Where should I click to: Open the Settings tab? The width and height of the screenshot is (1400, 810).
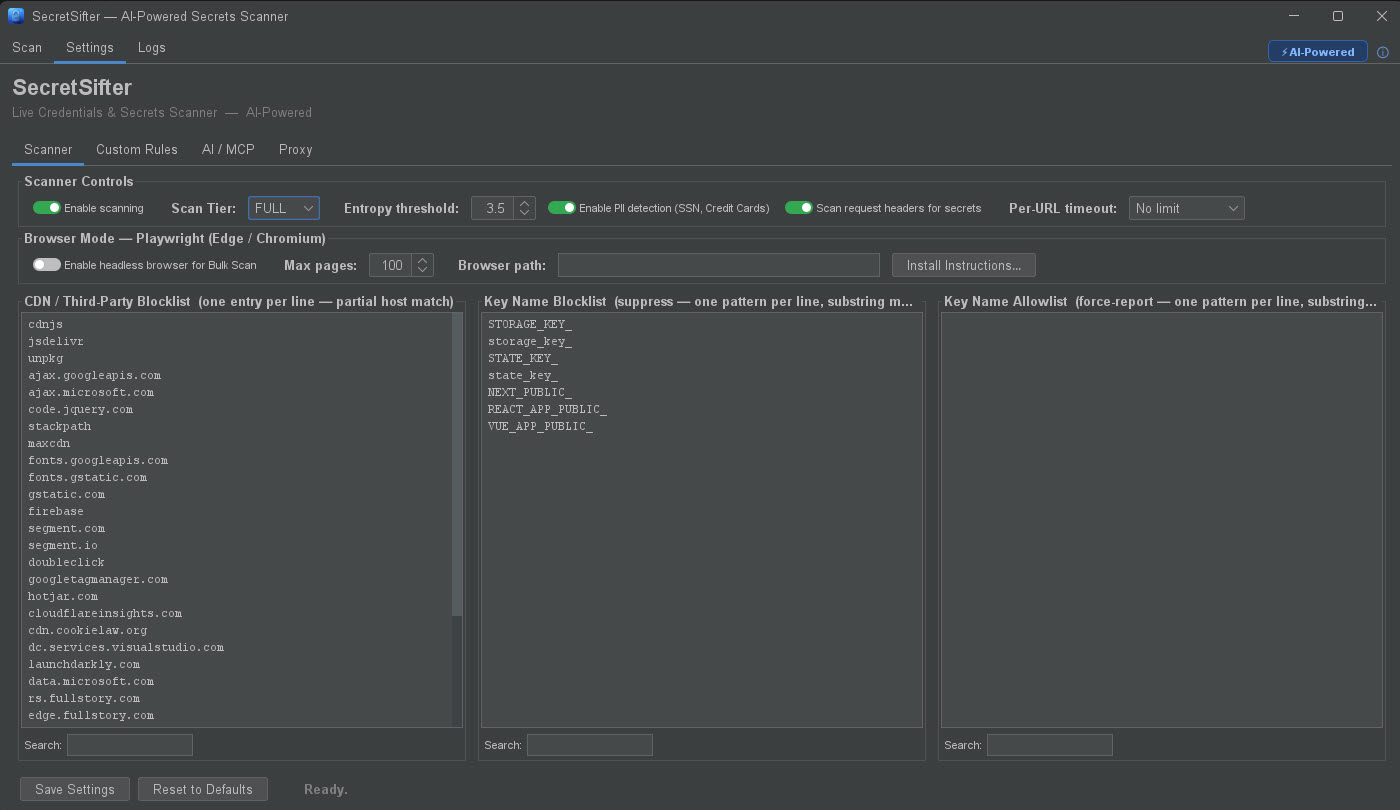click(x=90, y=47)
